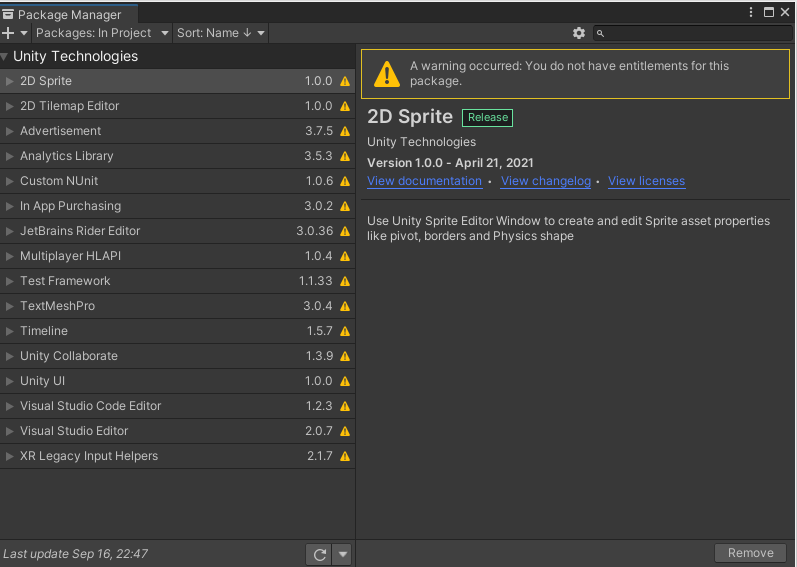Open the refresh options dropdown arrow
Image resolution: width=797 pixels, height=567 pixels.
pyautogui.click(x=343, y=554)
